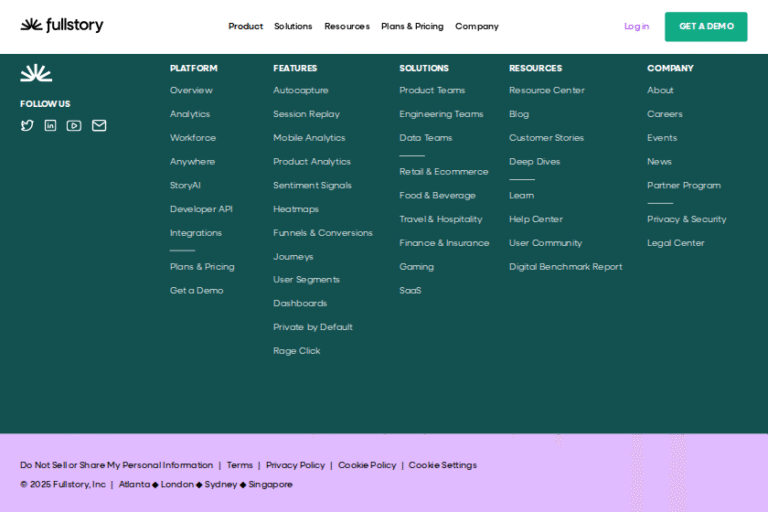The width and height of the screenshot is (768, 512).
Task: Open the Solutions navigation menu
Action: (293, 27)
